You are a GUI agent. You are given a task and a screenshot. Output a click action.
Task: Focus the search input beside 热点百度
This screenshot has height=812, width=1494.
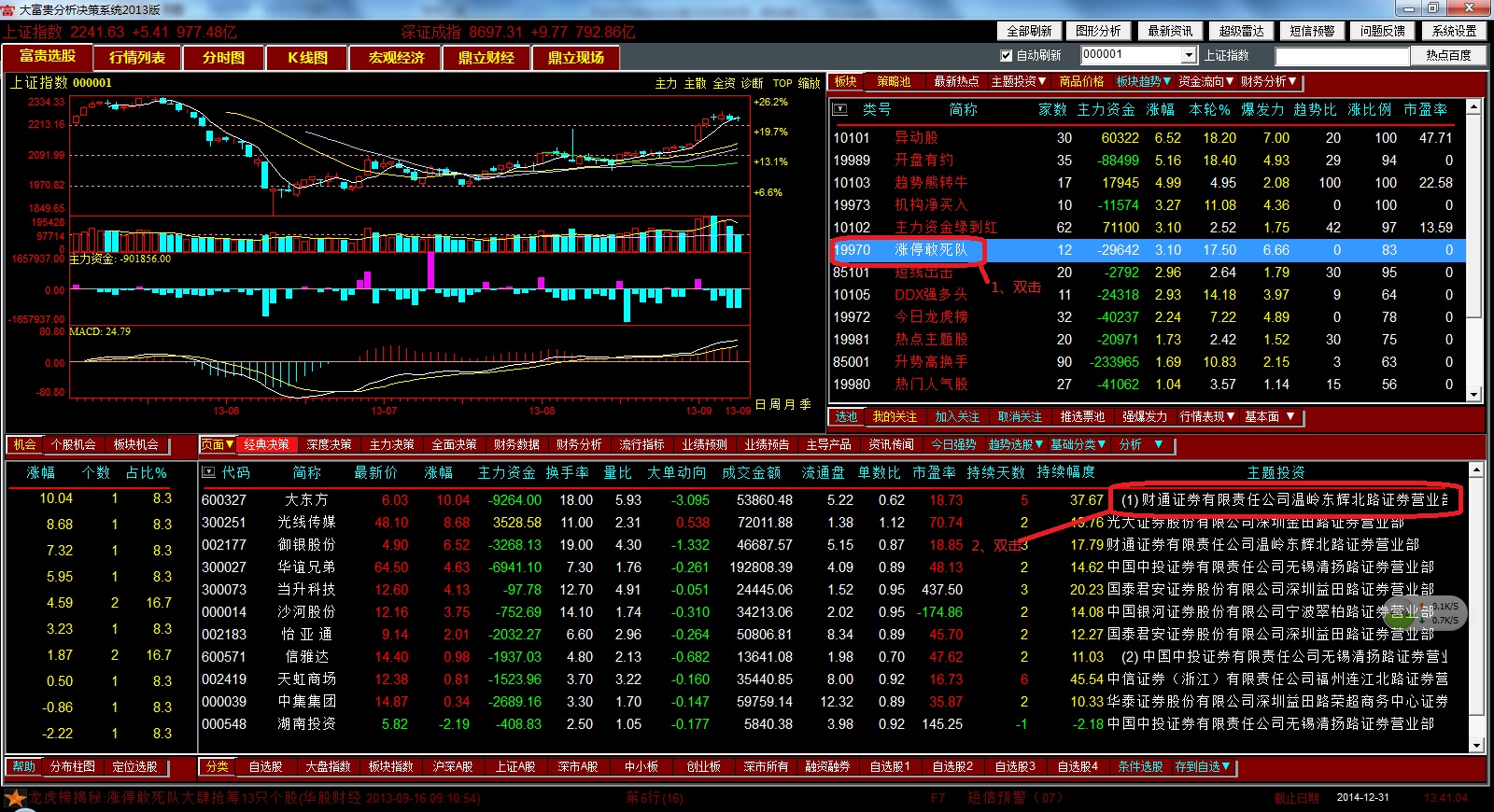(1341, 56)
